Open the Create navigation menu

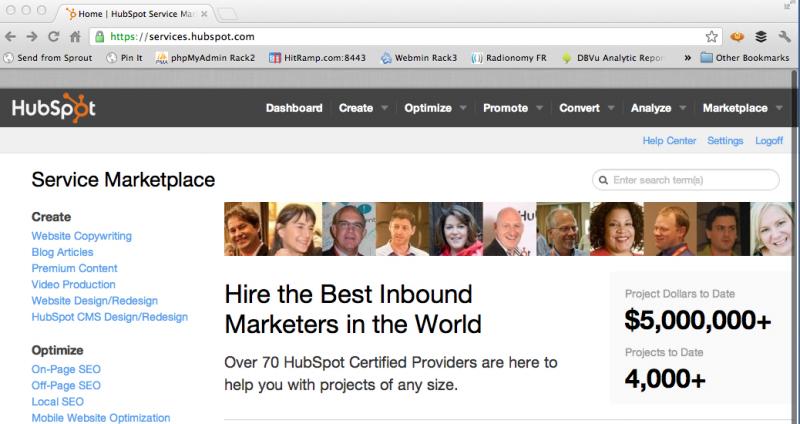coord(356,108)
